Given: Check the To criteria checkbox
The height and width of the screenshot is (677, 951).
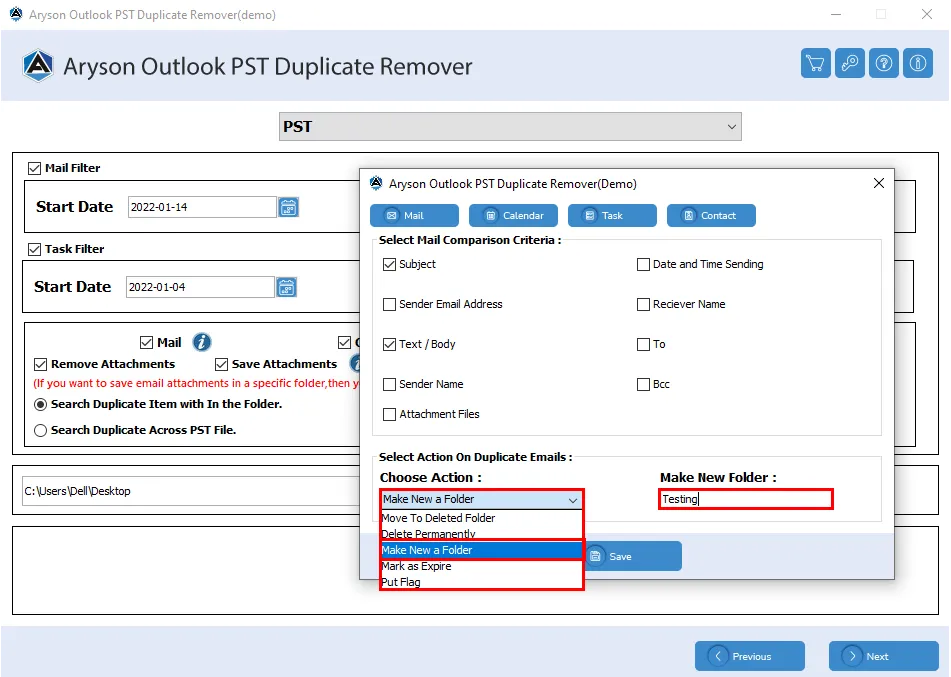Looking at the screenshot, I should point(644,345).
